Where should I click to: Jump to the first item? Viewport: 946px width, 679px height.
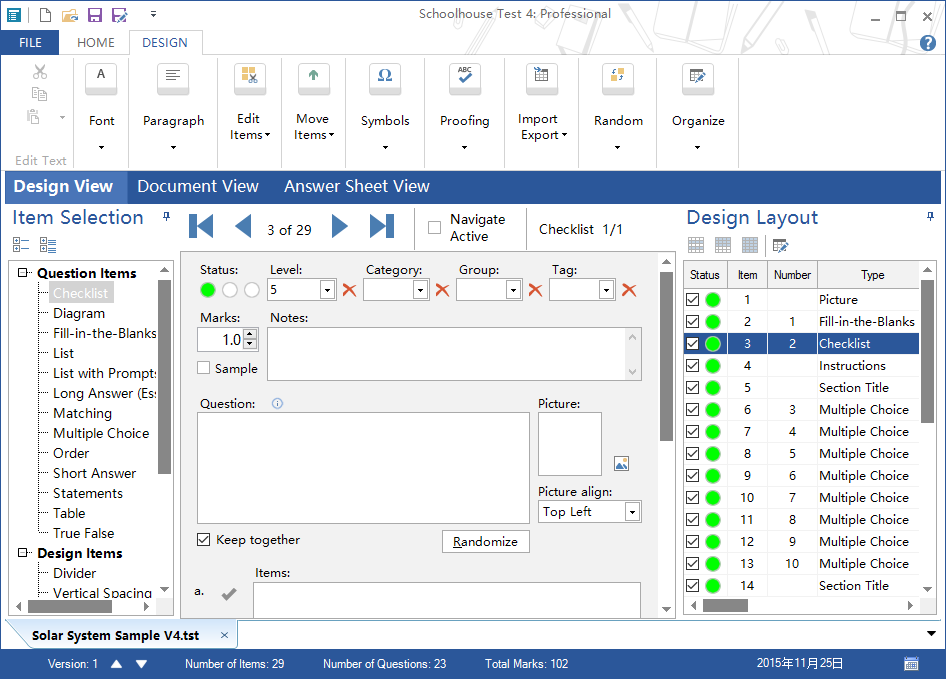click(201, 227)
